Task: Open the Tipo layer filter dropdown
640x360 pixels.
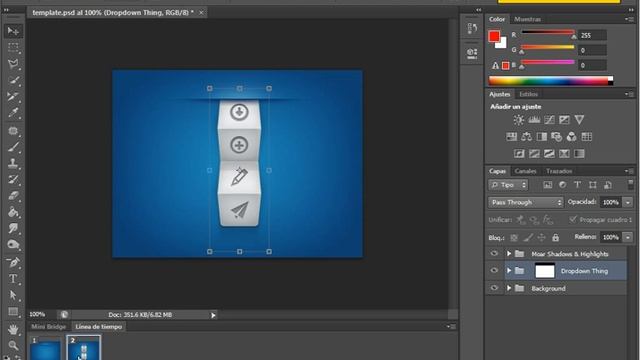Action: point(508,185)
